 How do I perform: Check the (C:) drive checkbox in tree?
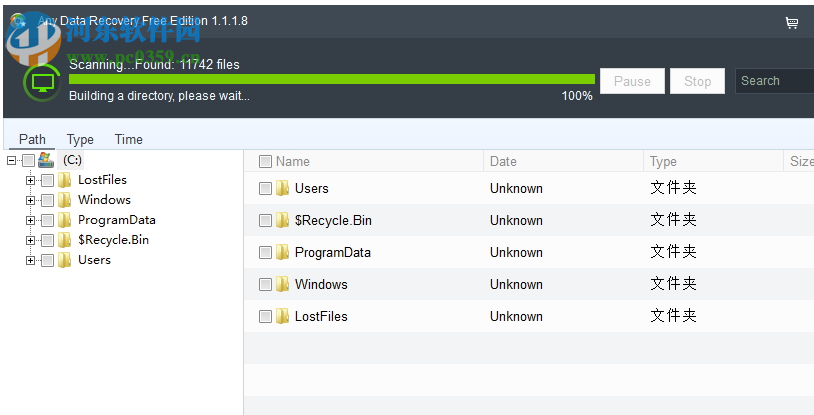pos(29,160)
